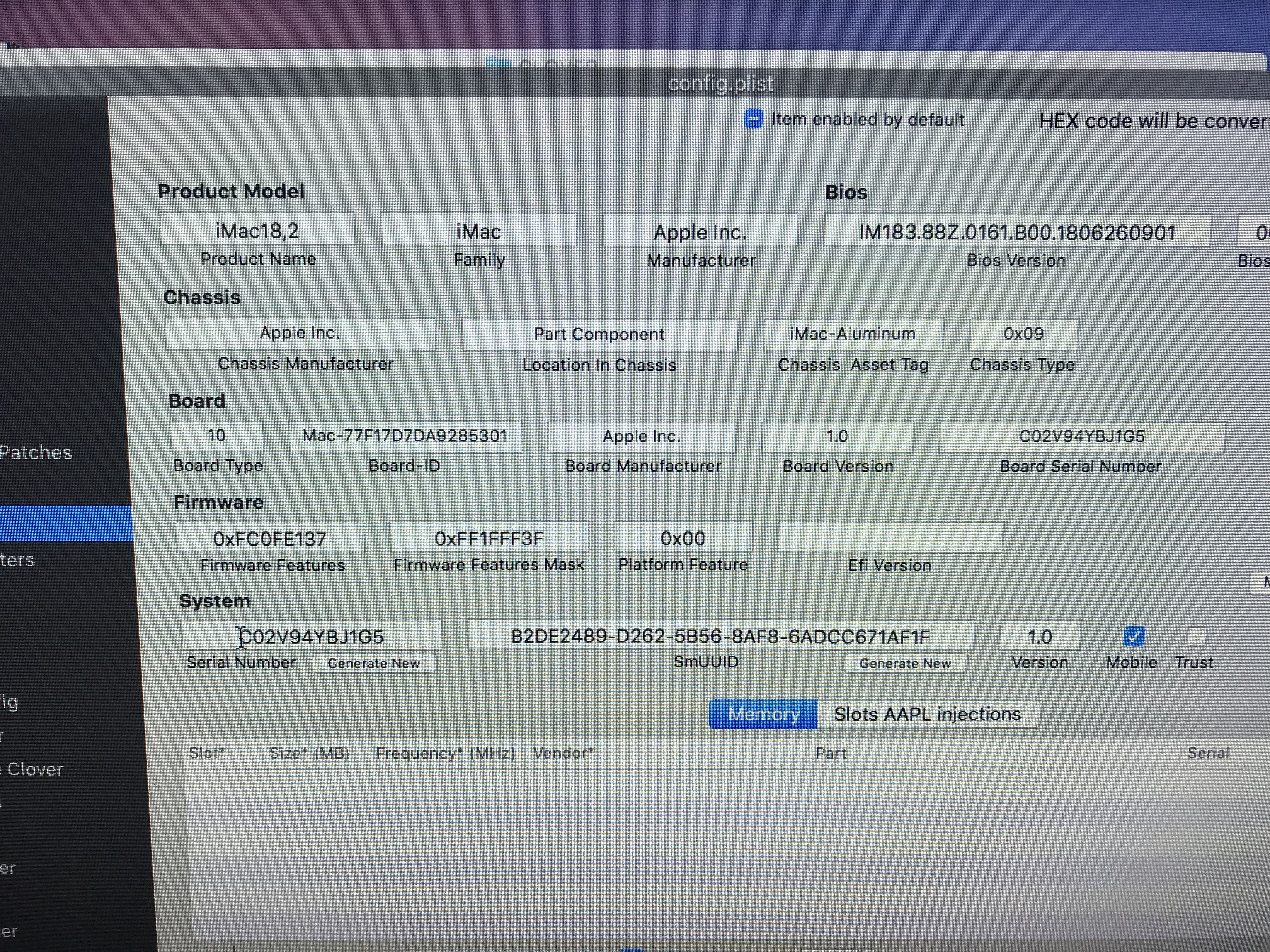Click the SmUUID text field

point(720,636)
